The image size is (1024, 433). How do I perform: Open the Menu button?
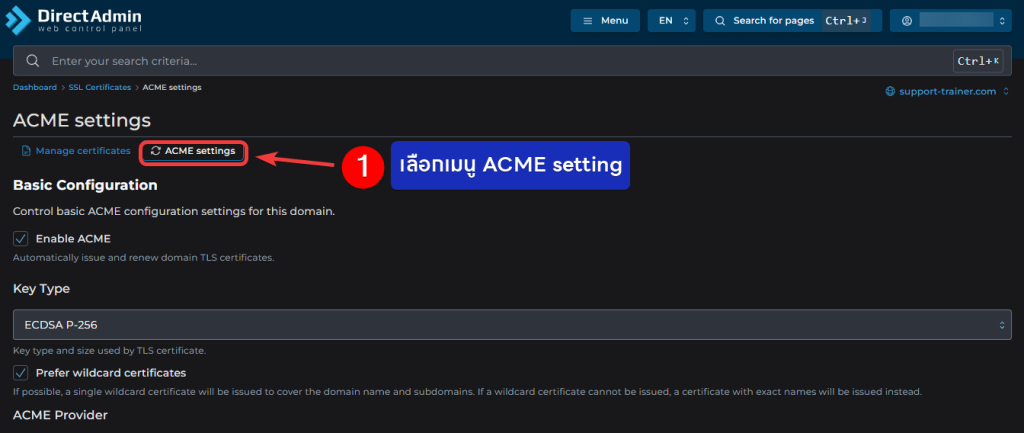605,20
